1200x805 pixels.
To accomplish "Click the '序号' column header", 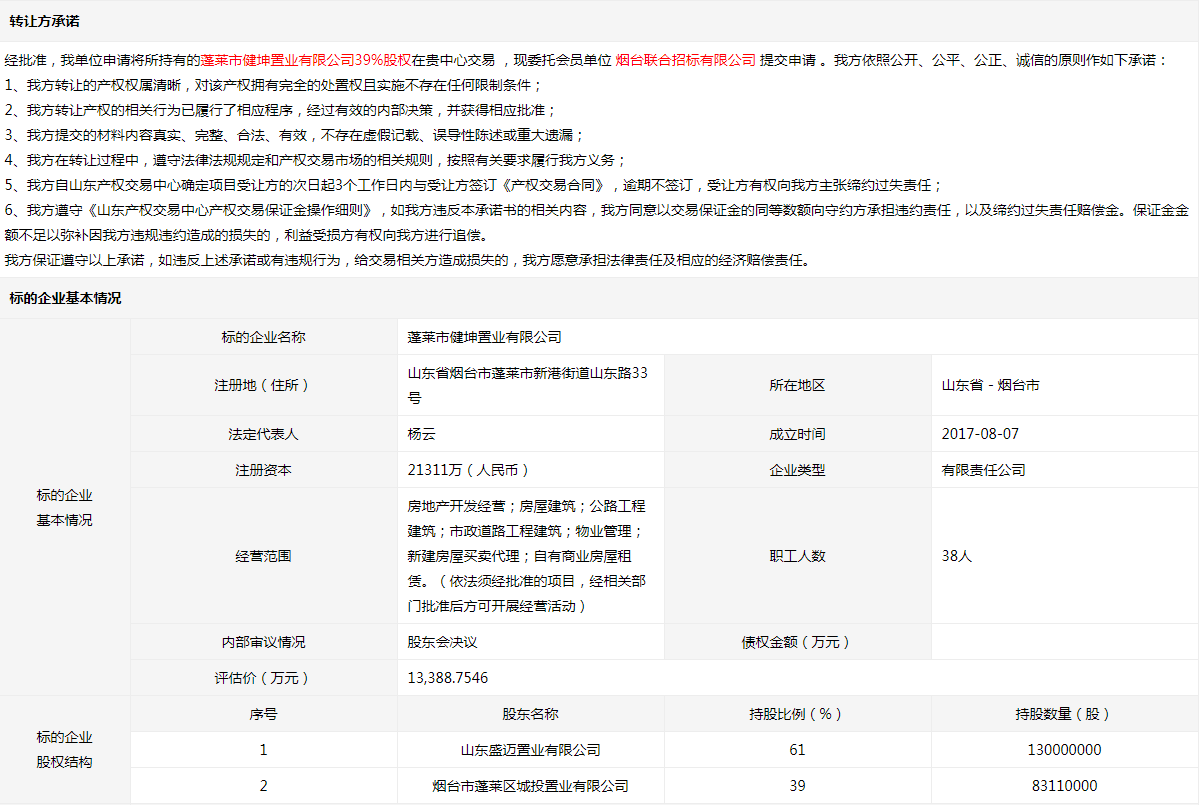I will coord(264,714).
